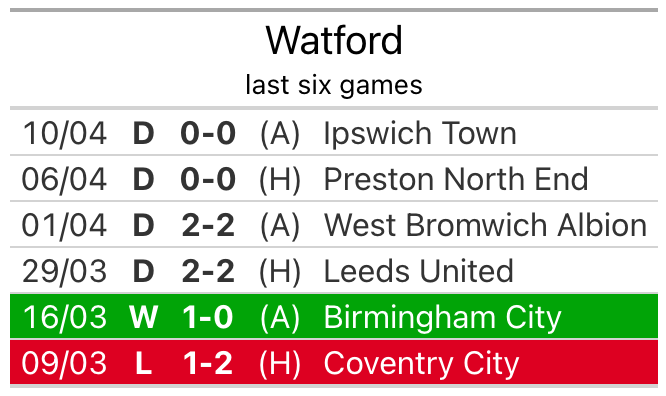Click the (H) marker beside Preston North End
The image size is (666, 396).
280,179
